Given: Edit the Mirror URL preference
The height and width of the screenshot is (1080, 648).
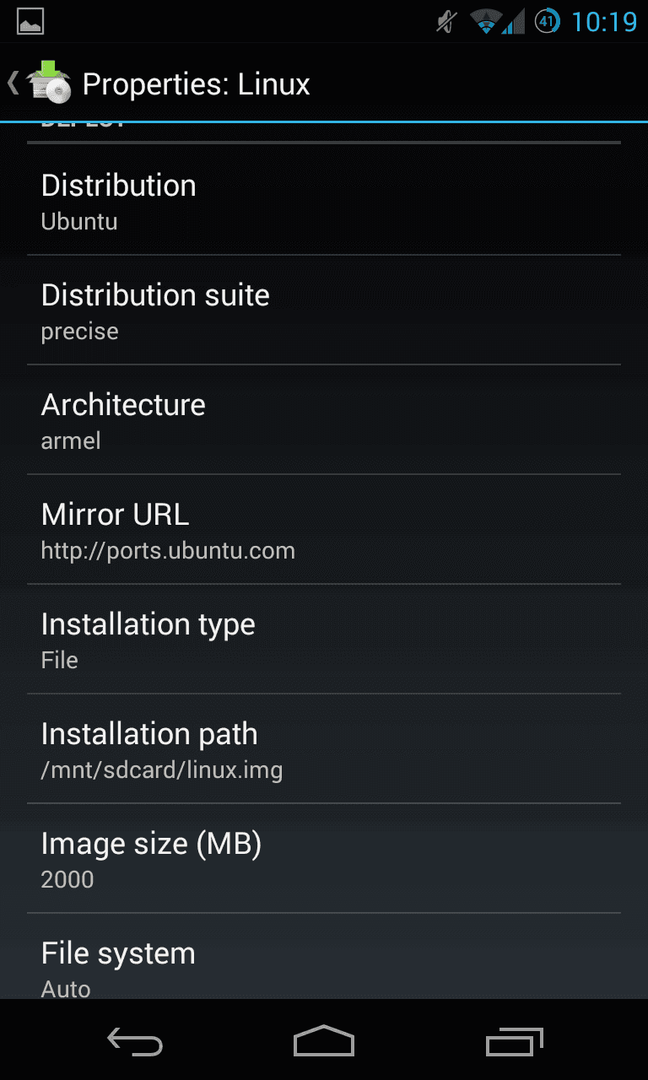Looking at the screenshot, I should click(324, 529).
